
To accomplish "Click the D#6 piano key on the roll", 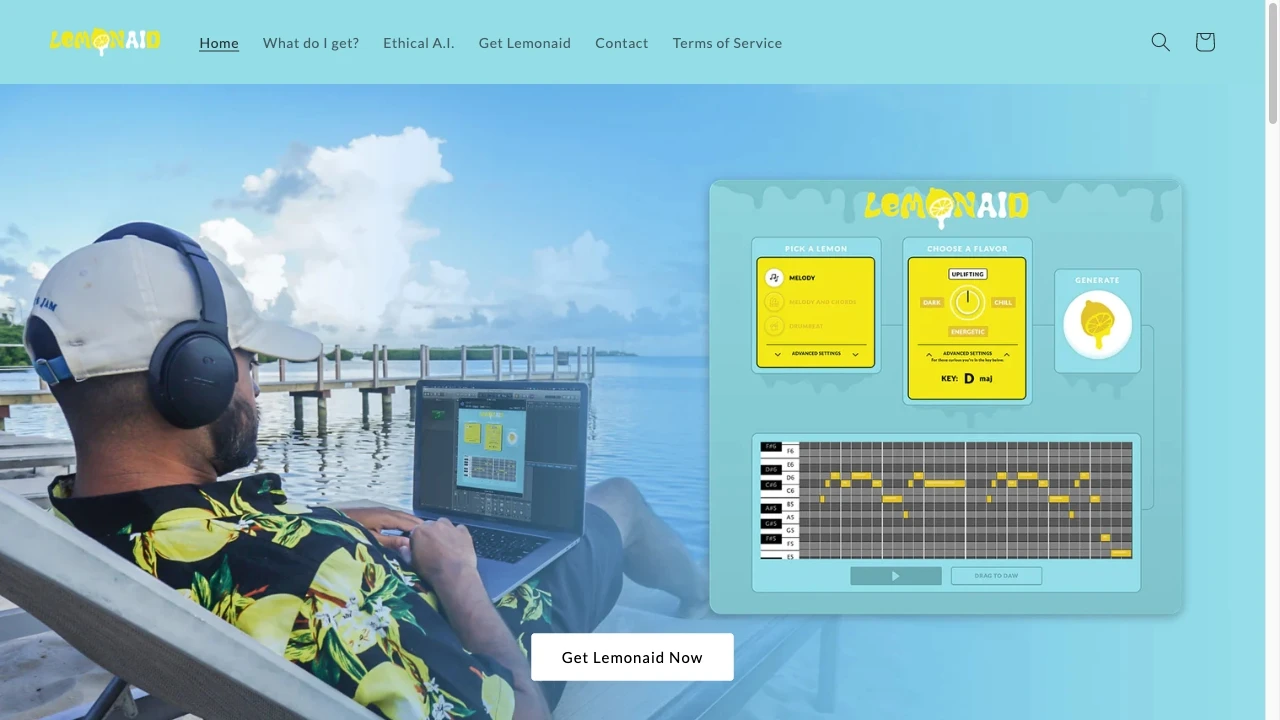I will (x=770, y=470).
